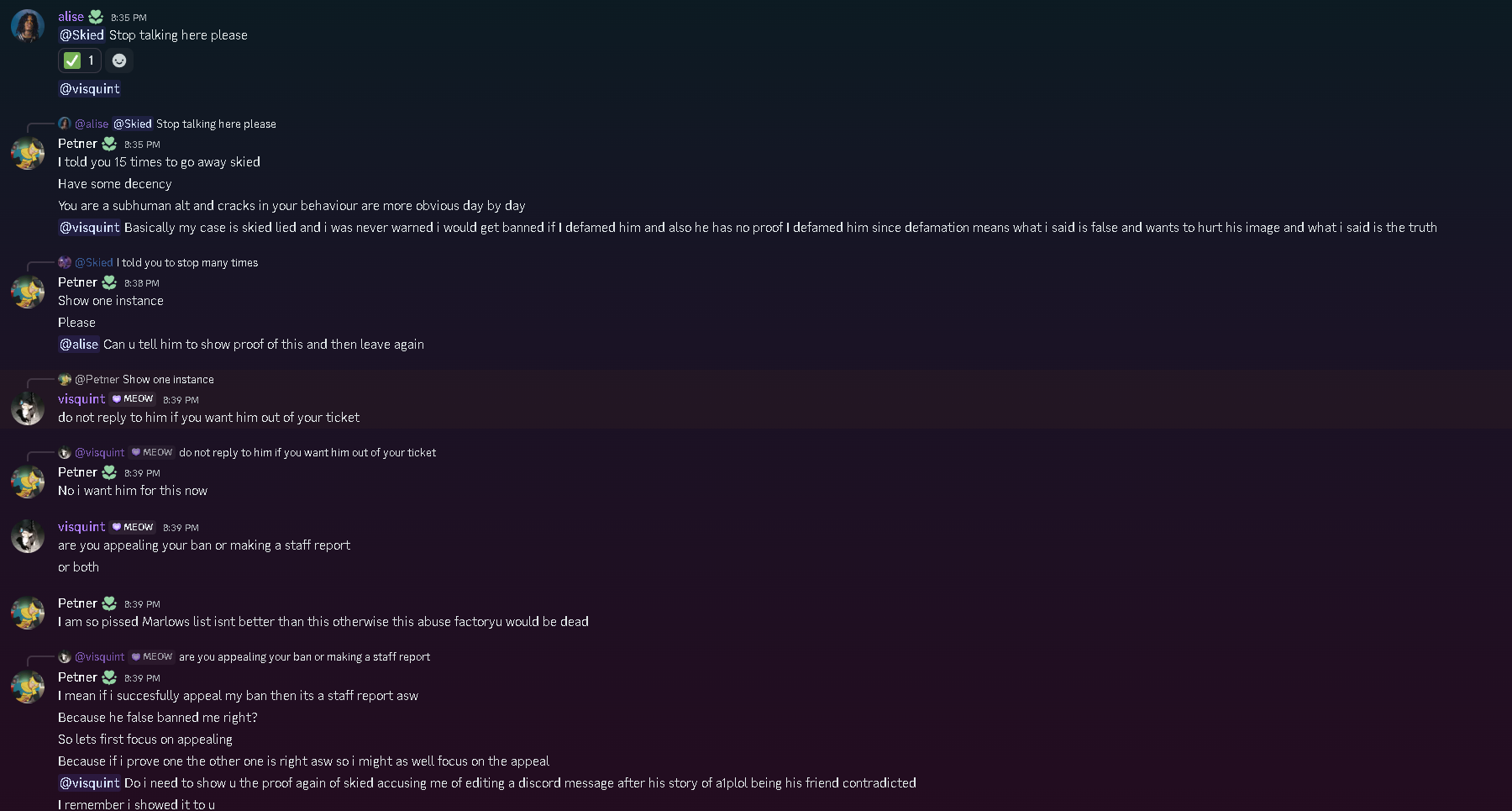Click the badge beside Petner's name at last 8:39 message

[109, 677]
